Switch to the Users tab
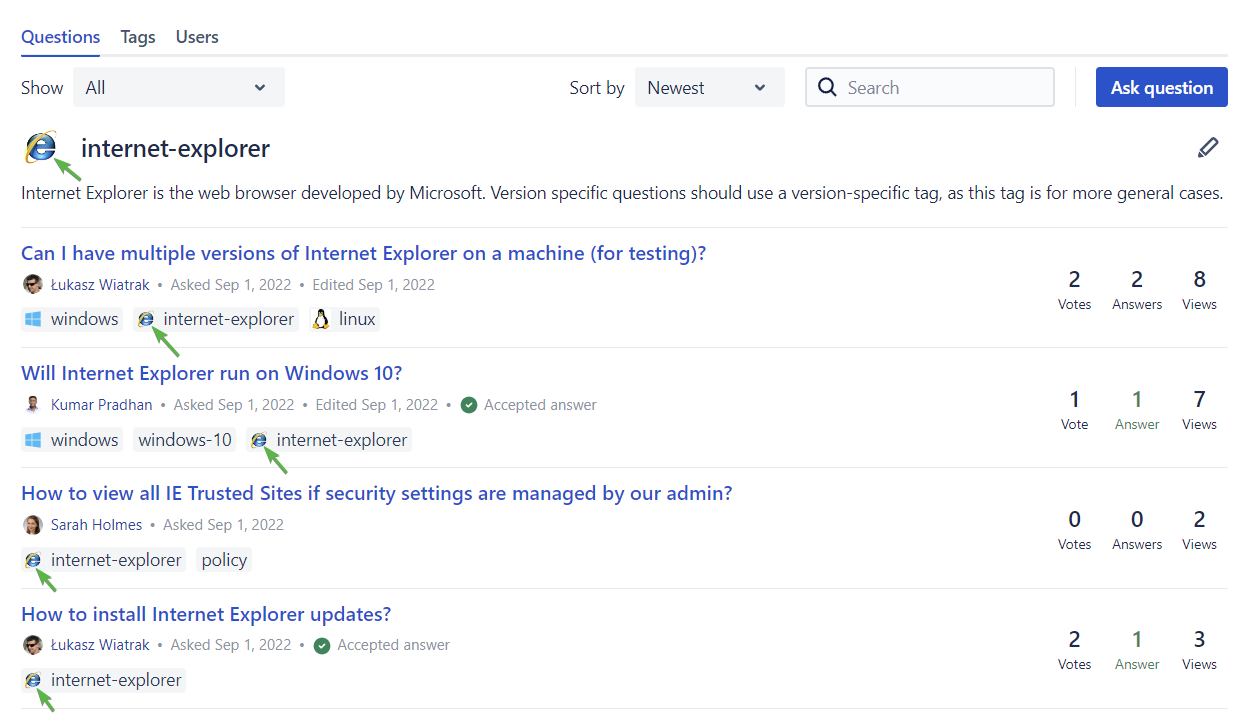Screen dimensions: 1256x723 tap(197, 37)
